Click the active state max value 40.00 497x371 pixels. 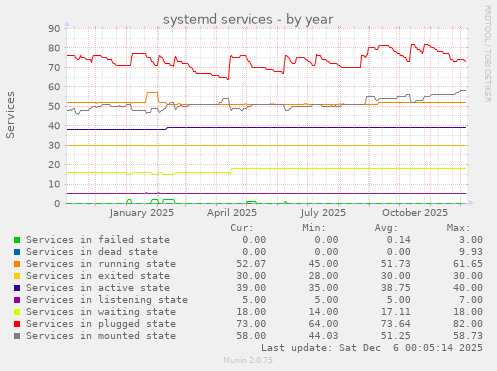click(468, 288)
